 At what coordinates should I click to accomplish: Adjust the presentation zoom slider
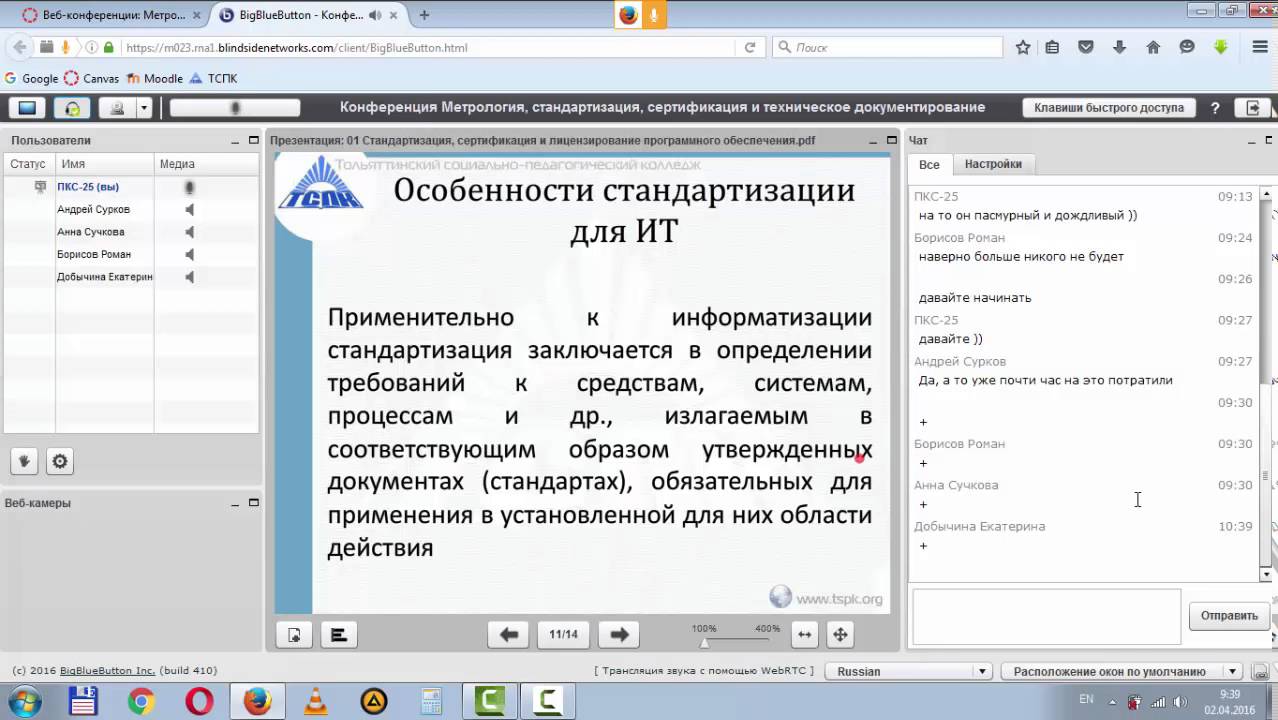click(x=704, y=642)
